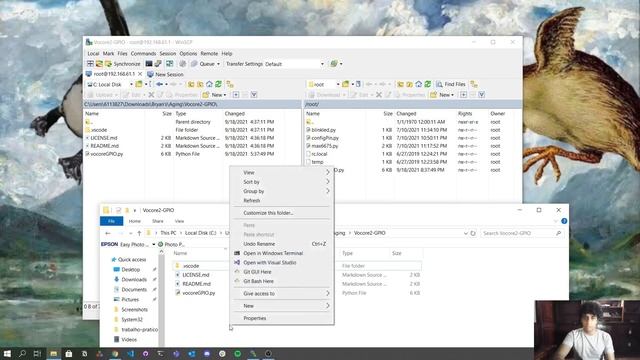
Task: Select blinkled.py in the remote panel
Action: pos(323,130)
